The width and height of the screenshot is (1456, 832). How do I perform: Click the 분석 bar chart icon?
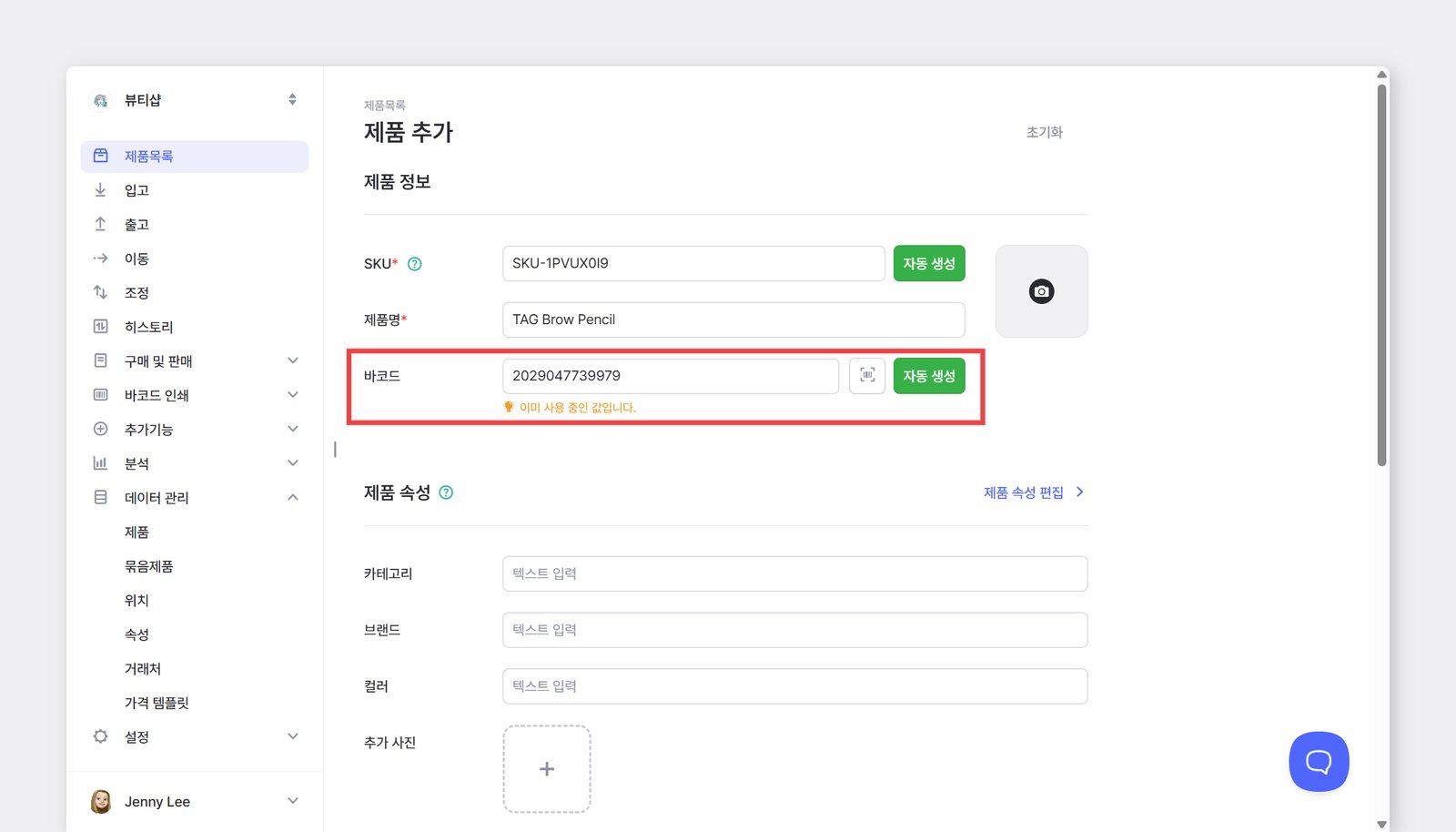click(101, 463)
